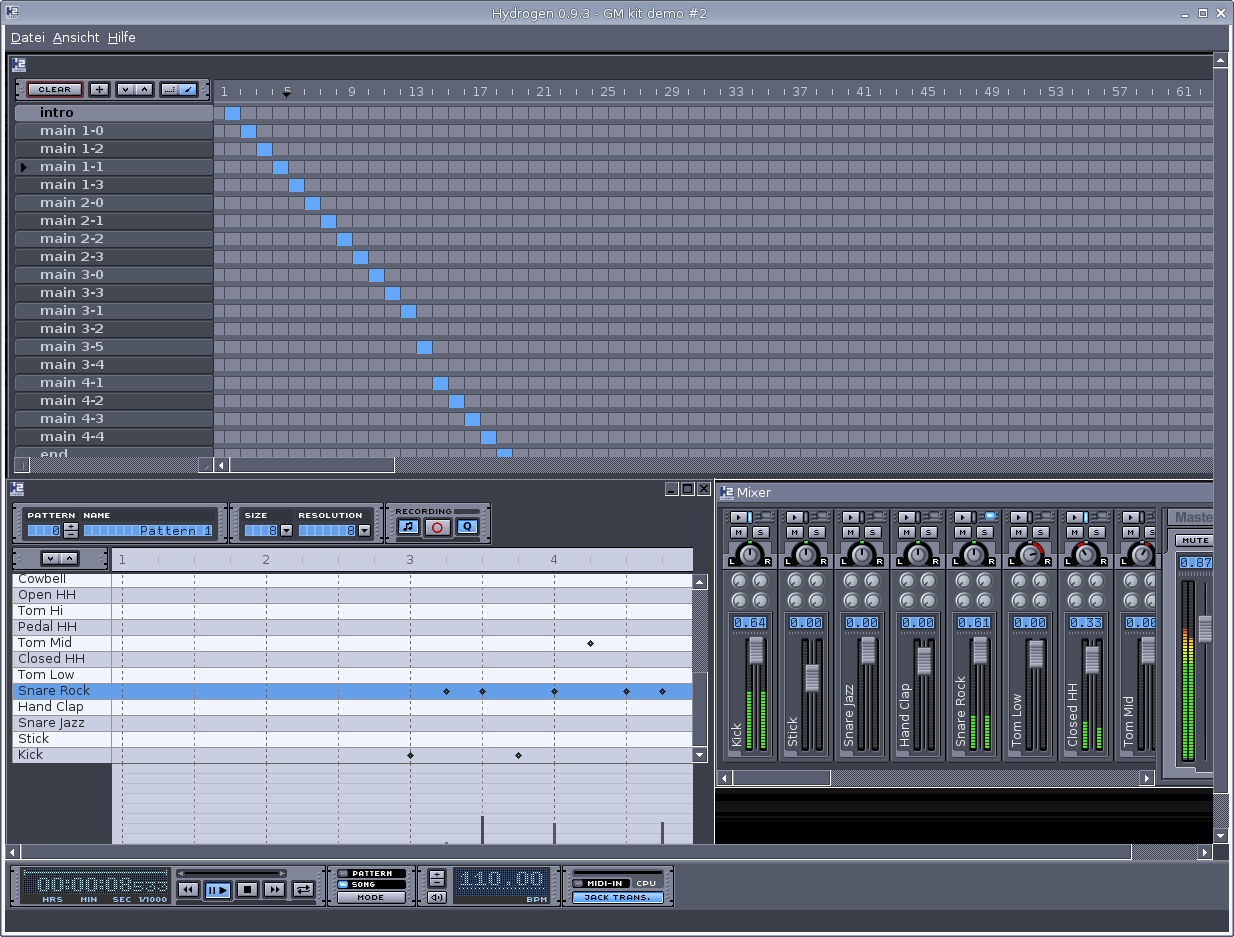Toggle the hear-new-notes music note button
The height and width of the screenshot is (937, 1234).
(408, 526)
